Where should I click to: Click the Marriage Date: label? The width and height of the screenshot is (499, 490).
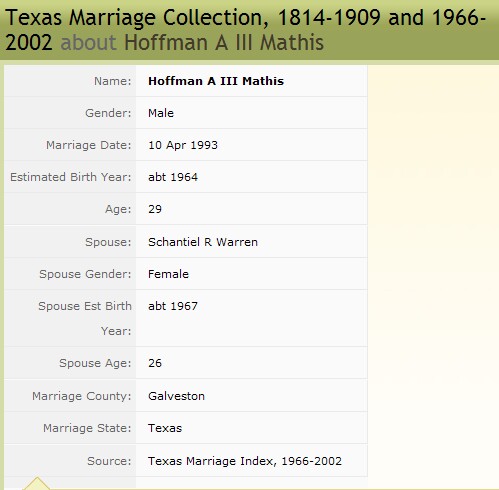[89, 145]
